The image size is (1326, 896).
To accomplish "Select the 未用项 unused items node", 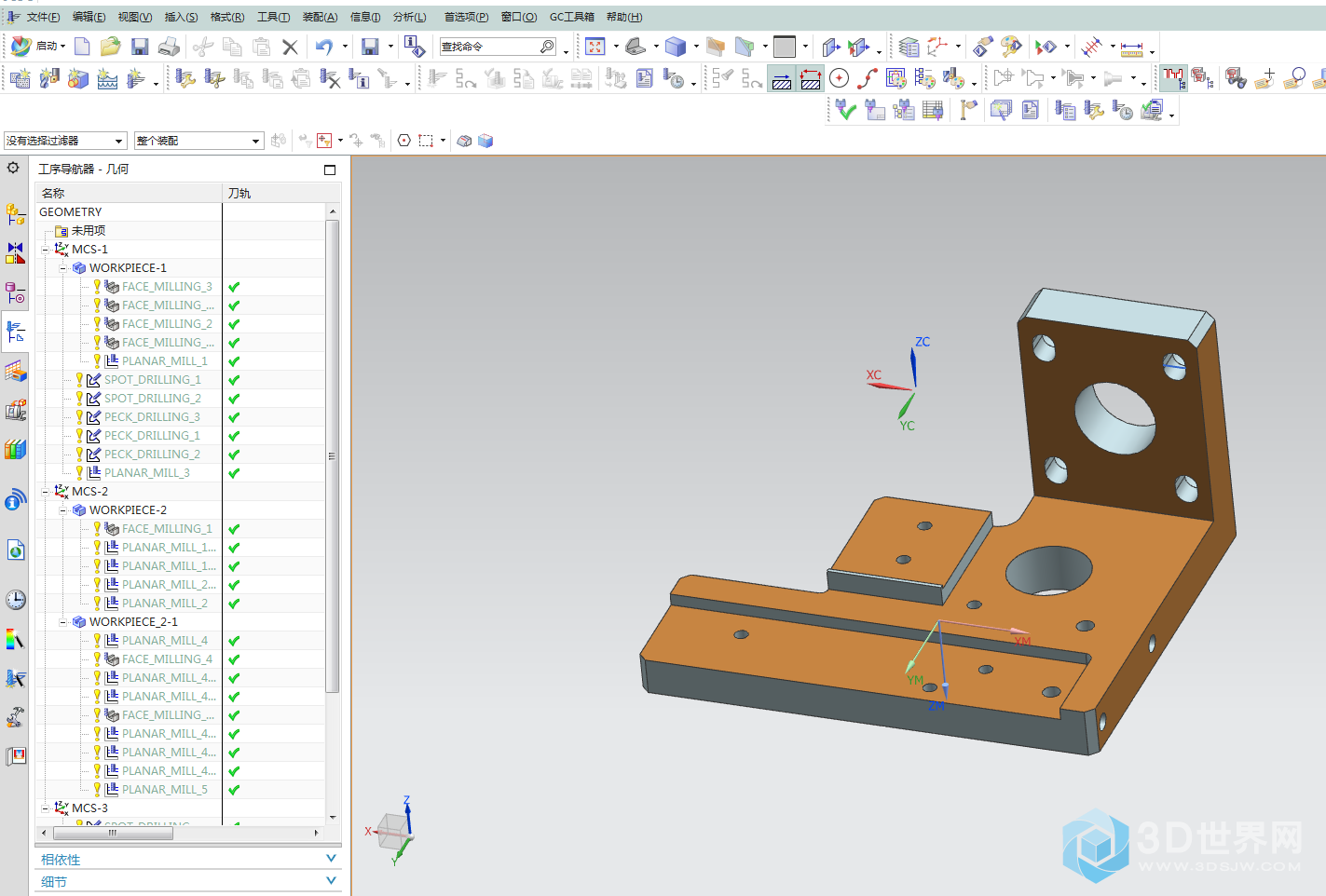I will pyautogui.click(x=89, y=231).
